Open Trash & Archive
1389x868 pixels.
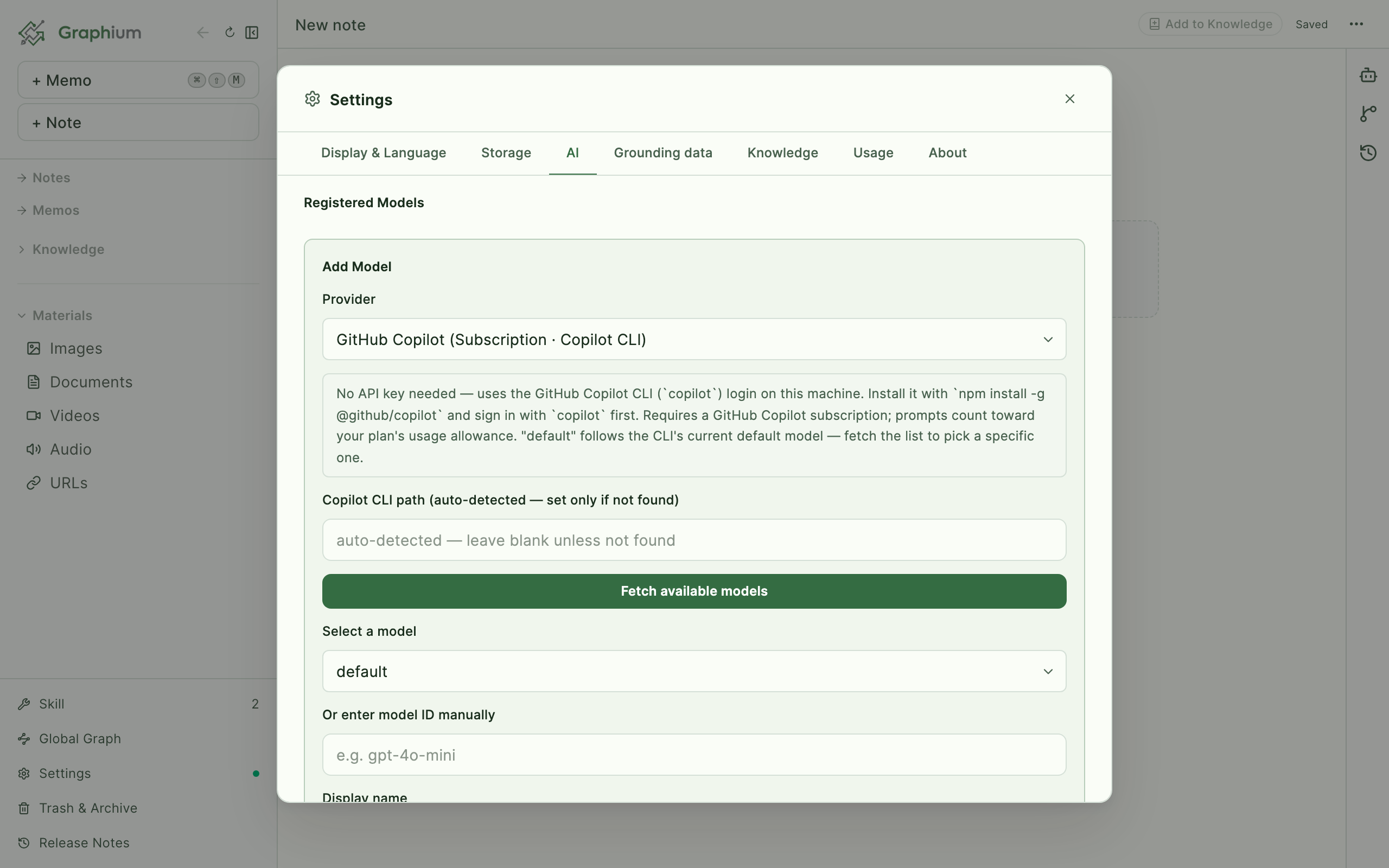tap(138, 808)
